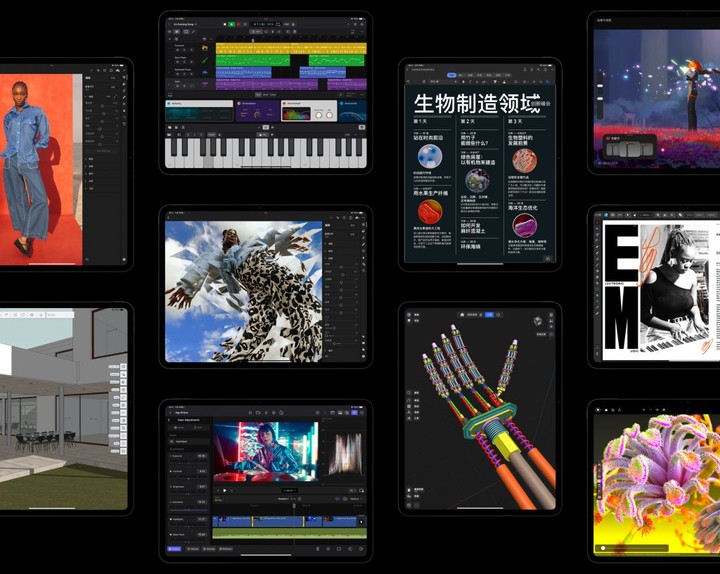
Task: Select the blue highlighted mode button above 3D hand
Action: 490,314
